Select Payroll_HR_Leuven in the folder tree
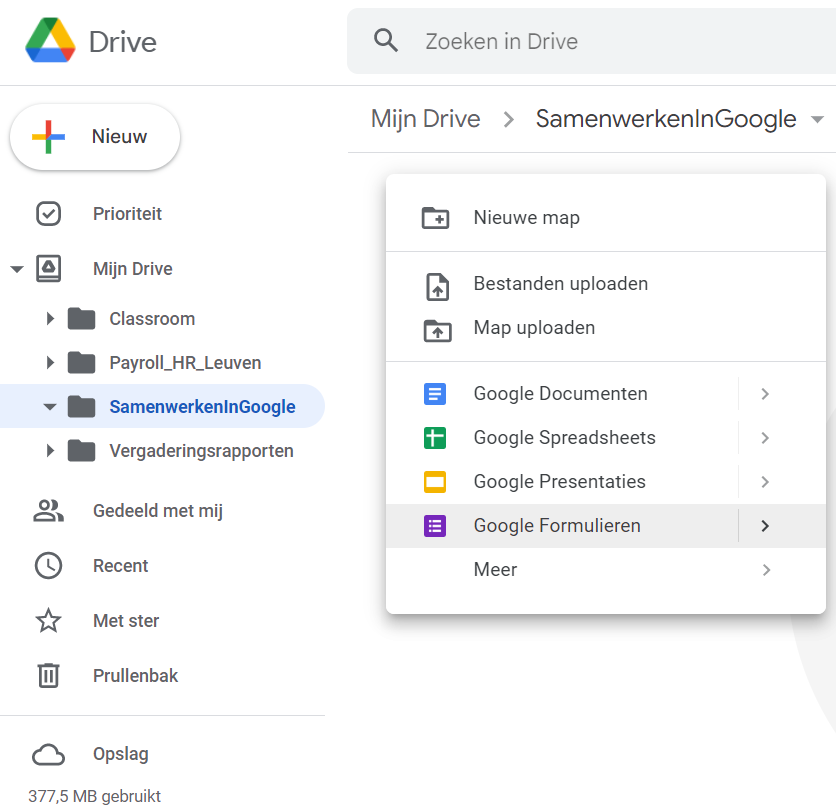 (x=185, y=363)
